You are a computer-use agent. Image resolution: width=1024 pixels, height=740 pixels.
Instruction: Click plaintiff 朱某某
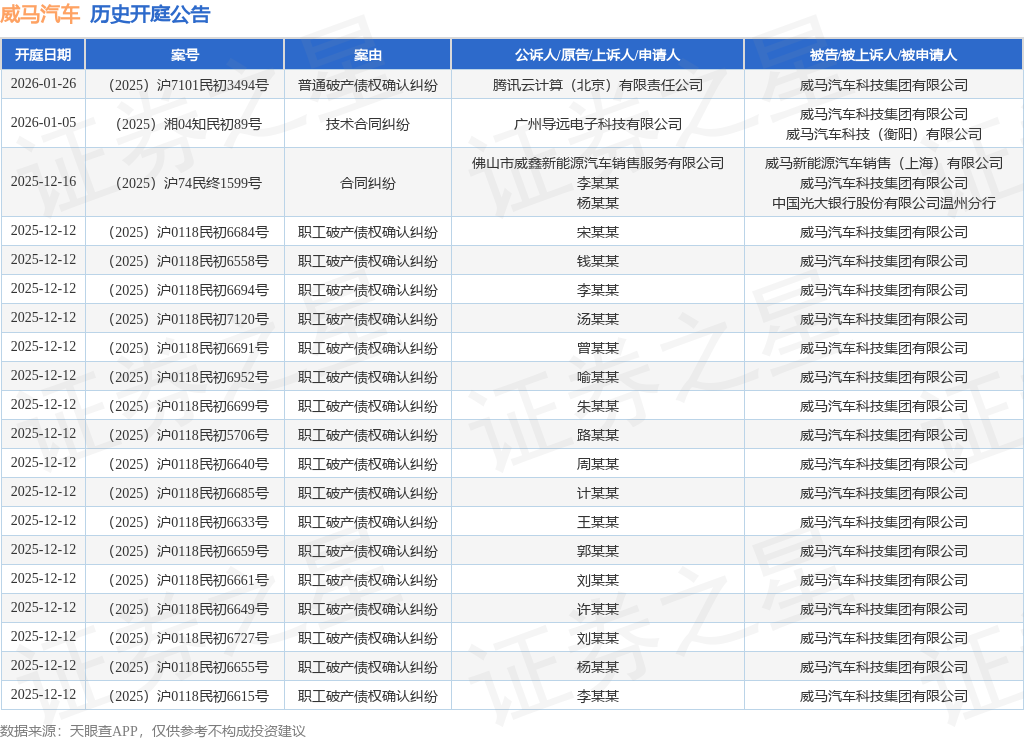pyautogui.click(x=598, y=406)
